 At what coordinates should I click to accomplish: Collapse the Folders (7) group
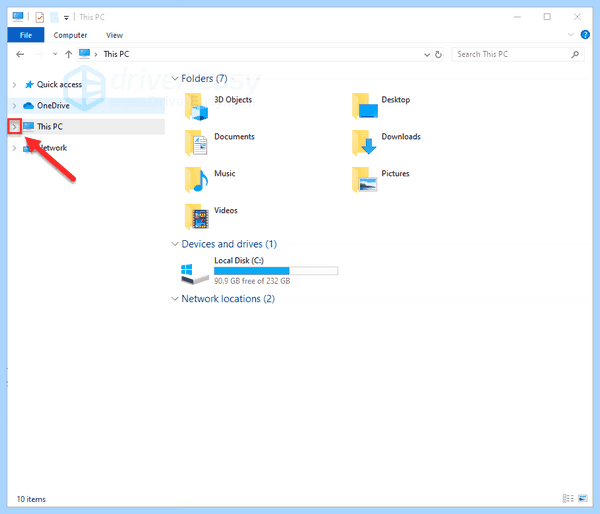tap(175, 78)
